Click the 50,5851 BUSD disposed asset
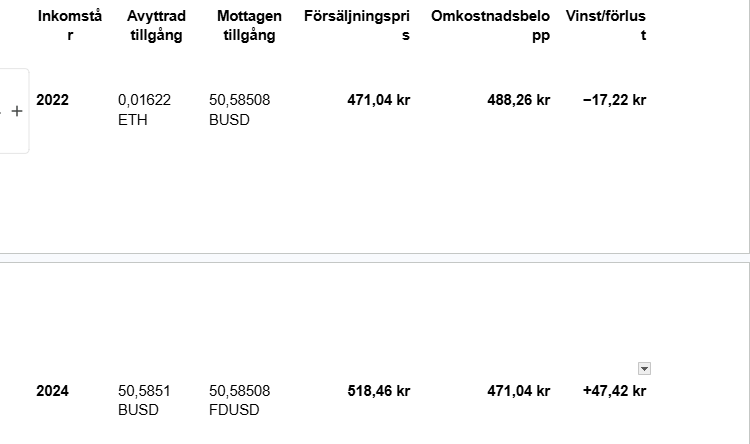 (x=144, y=400)
